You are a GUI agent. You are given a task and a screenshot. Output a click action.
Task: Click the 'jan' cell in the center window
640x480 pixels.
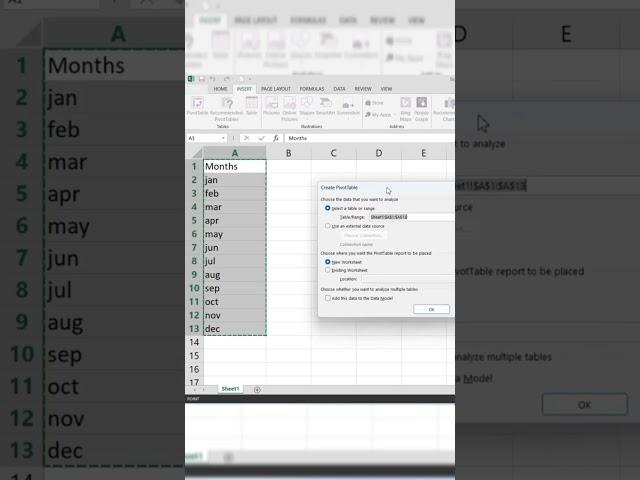click(x=235, y=180)
